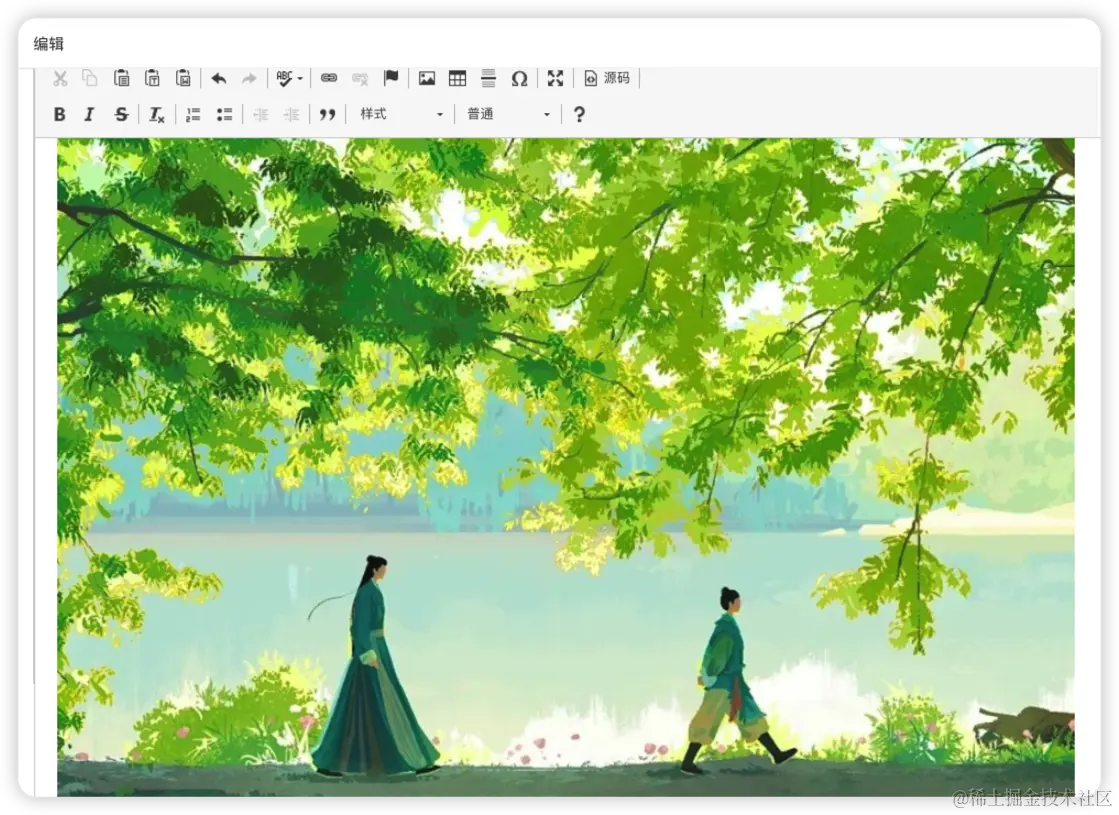Insert a link with chain icon
The image size is (1119, 815).
[329, 78]
